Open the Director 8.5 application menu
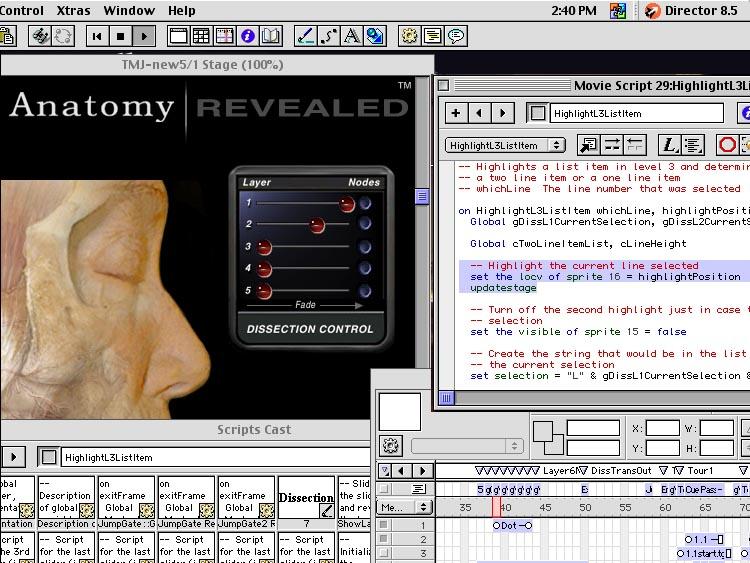This screenshot has width=750, height=563. pos(691,11)
